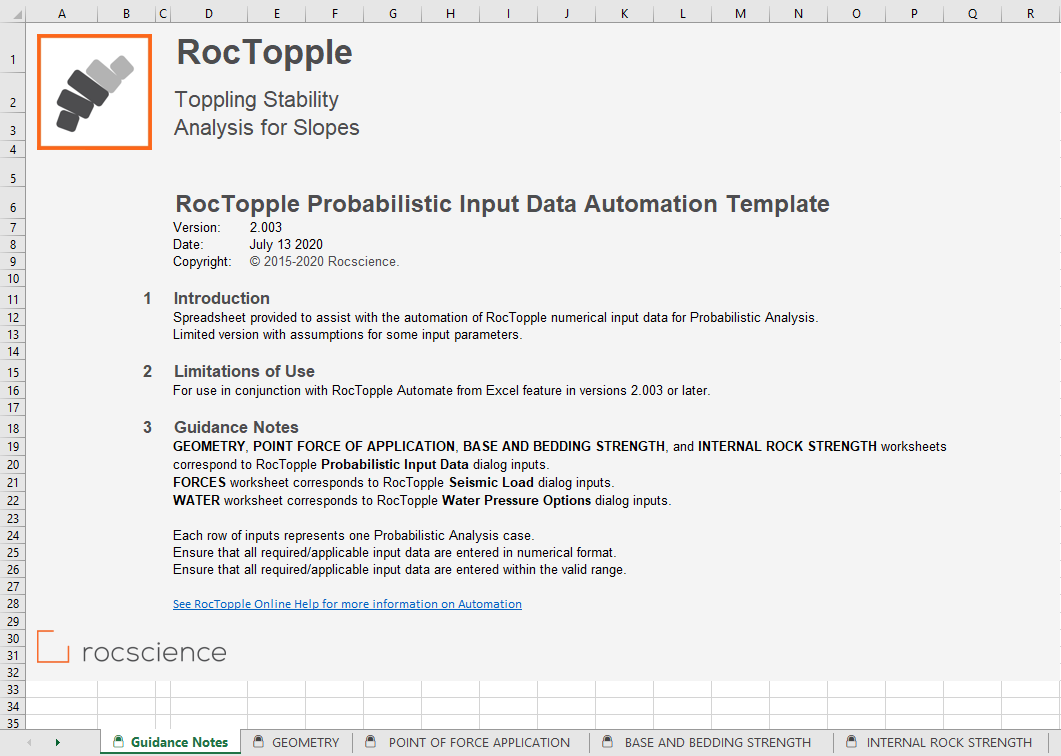Switch to BASE AND BEDDING STRENGTH sheet

717,742
